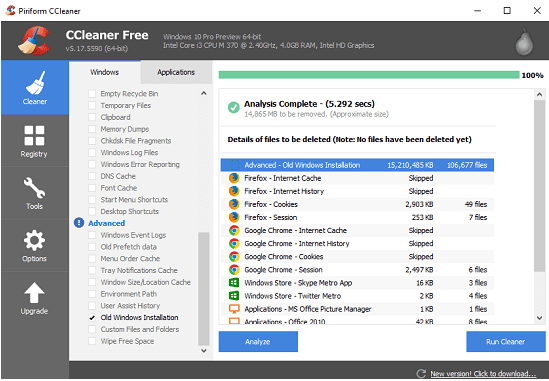This screenshot has height=381, width=549.
Task: Click the Analyze button
Action: tap(258, 341)
